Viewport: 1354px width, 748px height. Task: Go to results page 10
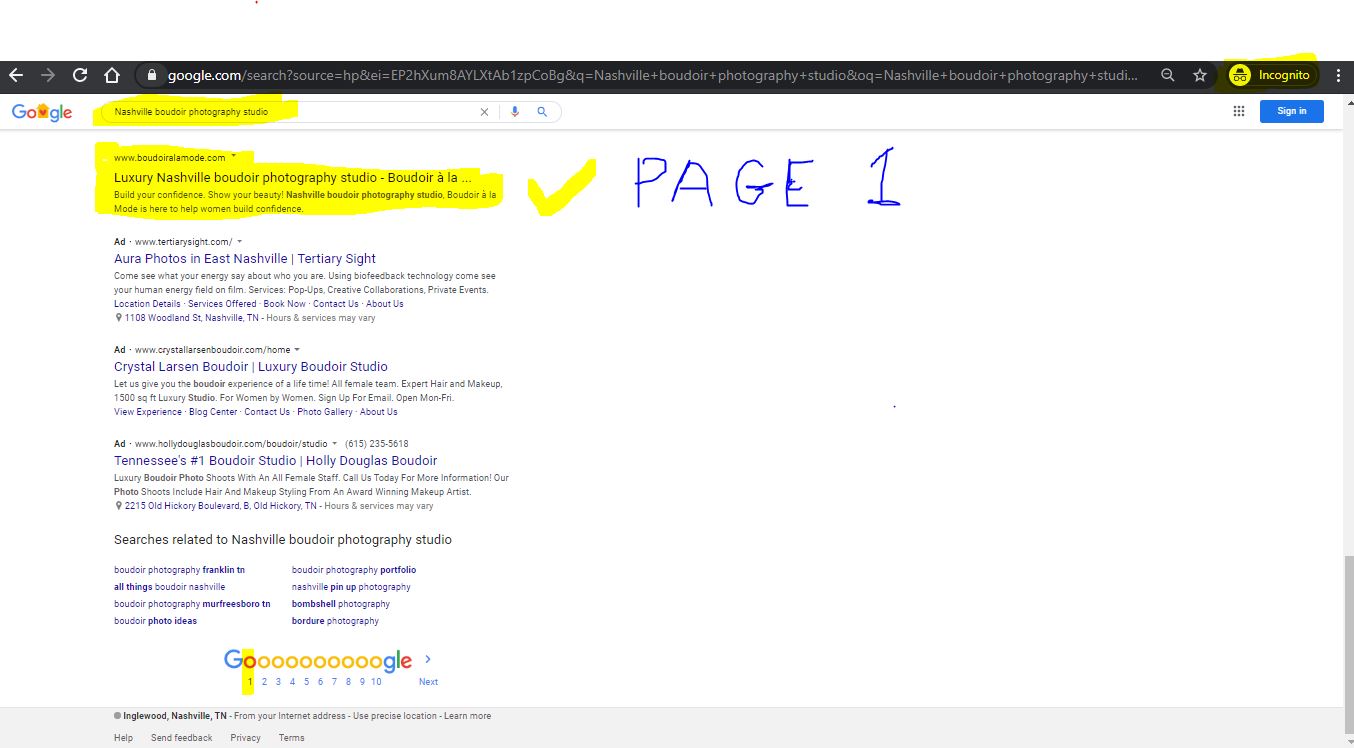pyautogui.click(x=376, y=682)
